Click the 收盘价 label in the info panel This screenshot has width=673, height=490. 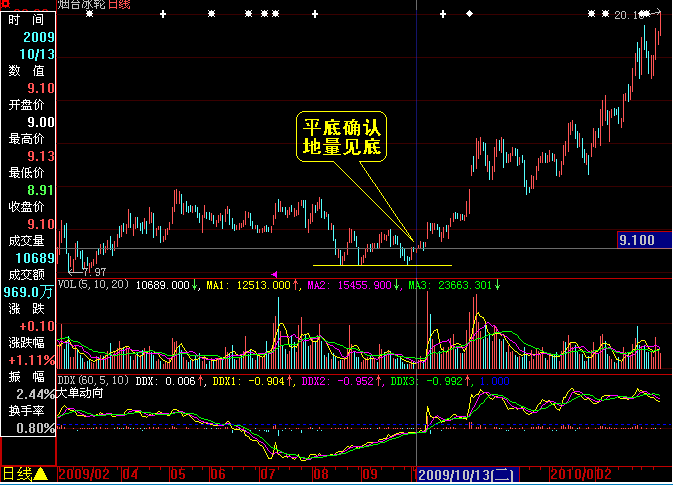[26, 207]
